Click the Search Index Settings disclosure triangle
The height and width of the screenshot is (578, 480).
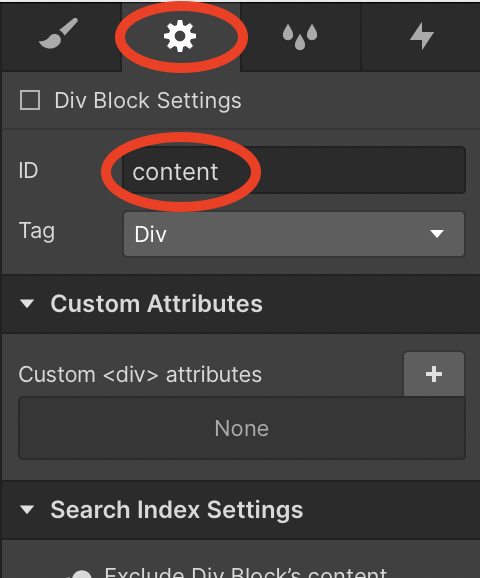[27, 509]
